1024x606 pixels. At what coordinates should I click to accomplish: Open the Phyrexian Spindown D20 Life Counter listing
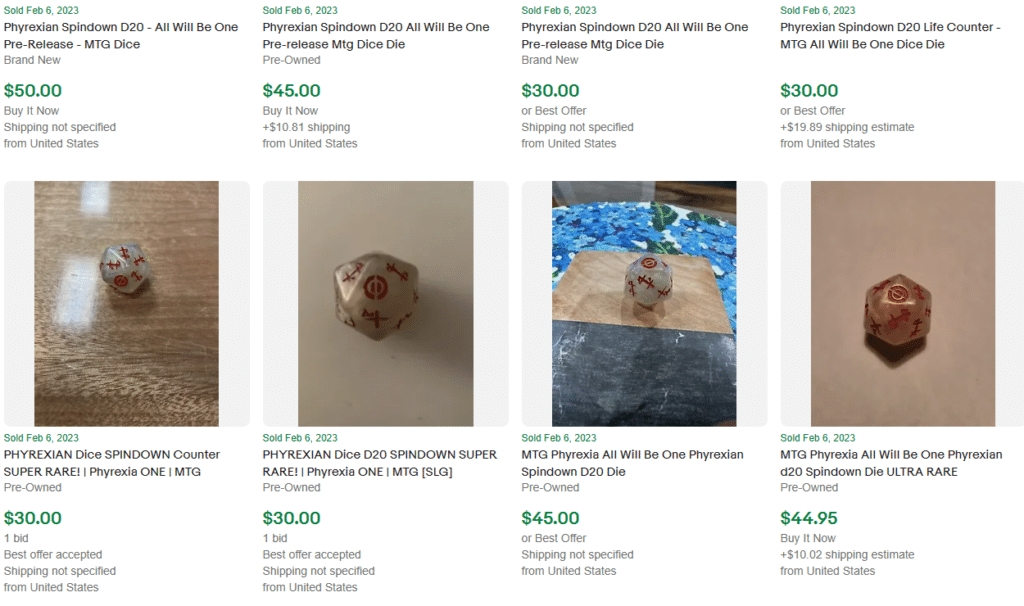[889, 36]
